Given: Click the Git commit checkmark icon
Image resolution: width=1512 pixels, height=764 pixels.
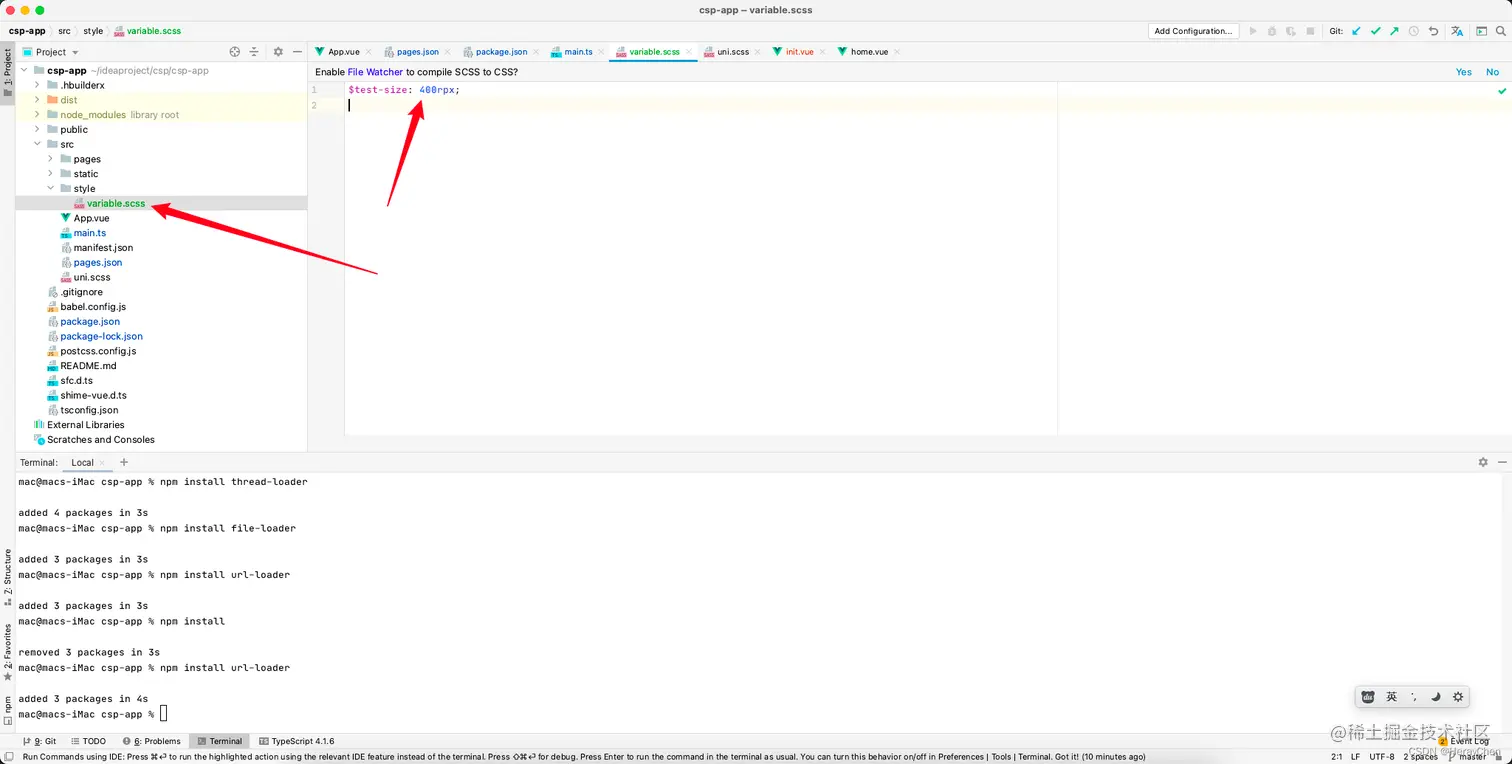Looking at the screenshot, I should pos(1375,31).
